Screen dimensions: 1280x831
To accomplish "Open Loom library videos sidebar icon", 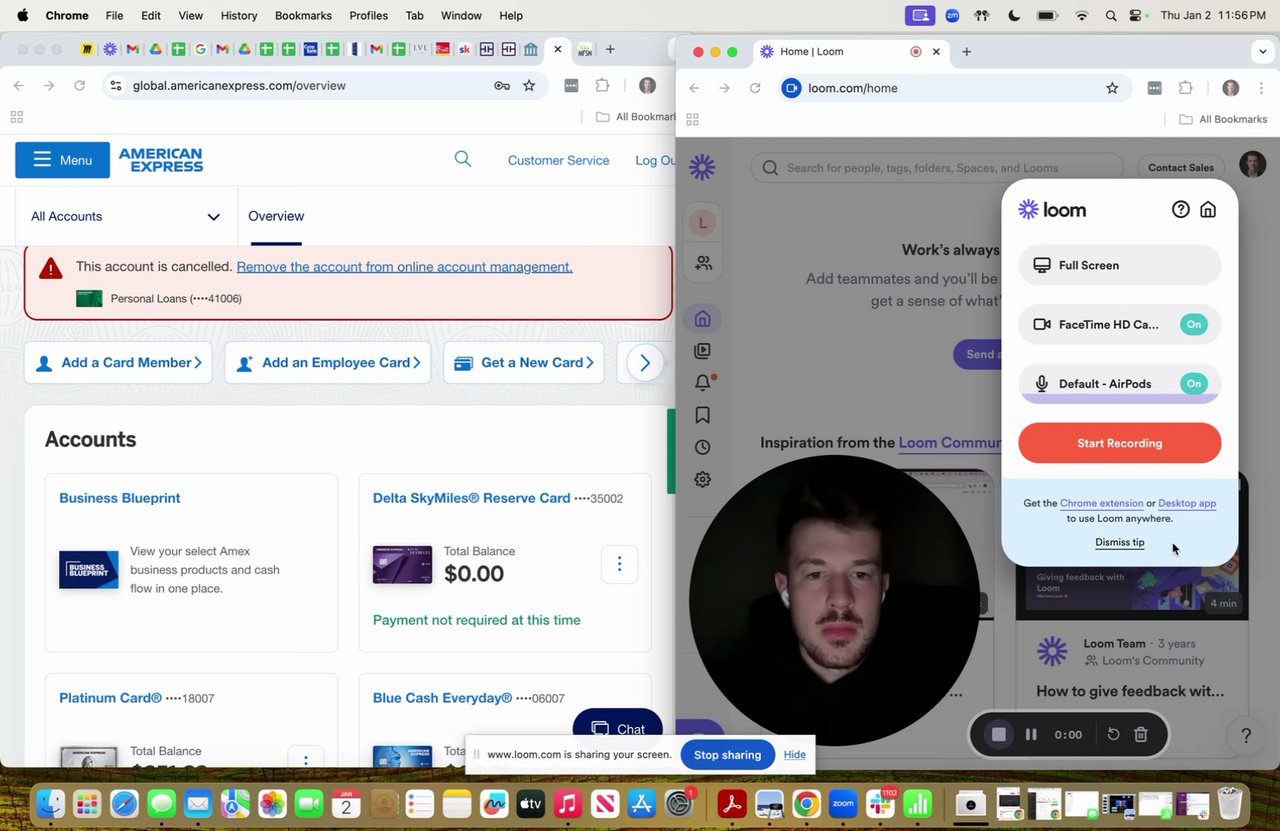I will pyautogui.click(x=702, y=351).
